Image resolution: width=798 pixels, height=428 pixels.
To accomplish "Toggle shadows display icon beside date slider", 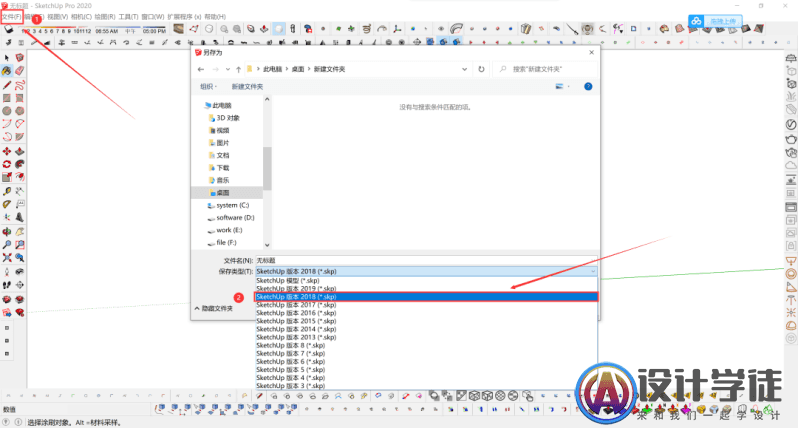I will 9,30.
